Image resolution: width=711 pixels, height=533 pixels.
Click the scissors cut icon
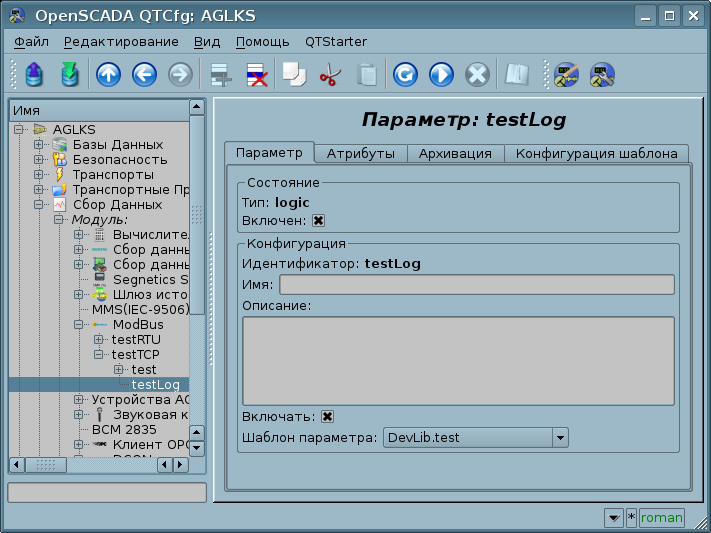coord(330,74)
